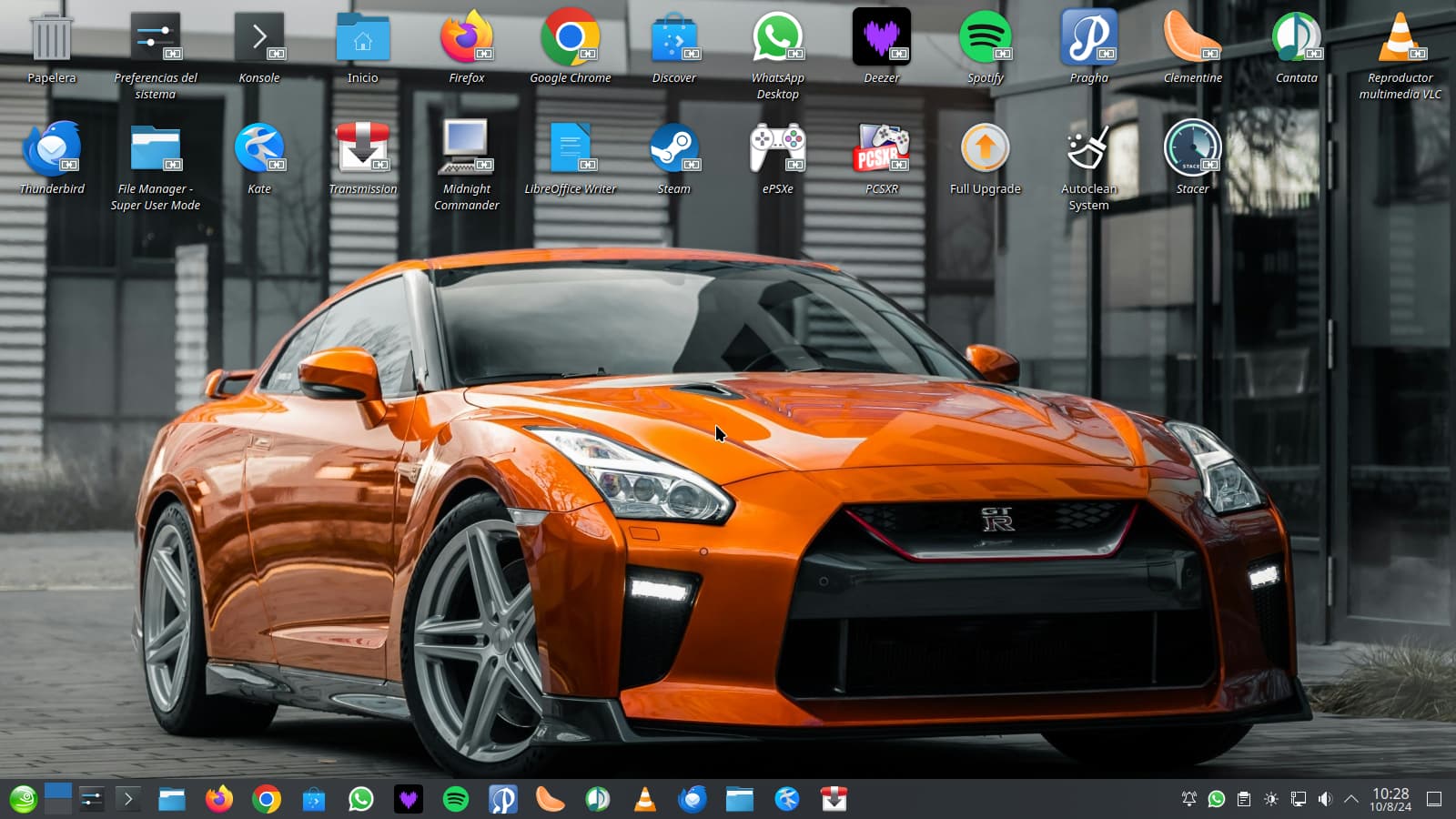The image size is (1456, 819).
Task: Open the Pragha desktop icon
Action: [1088, 38]
